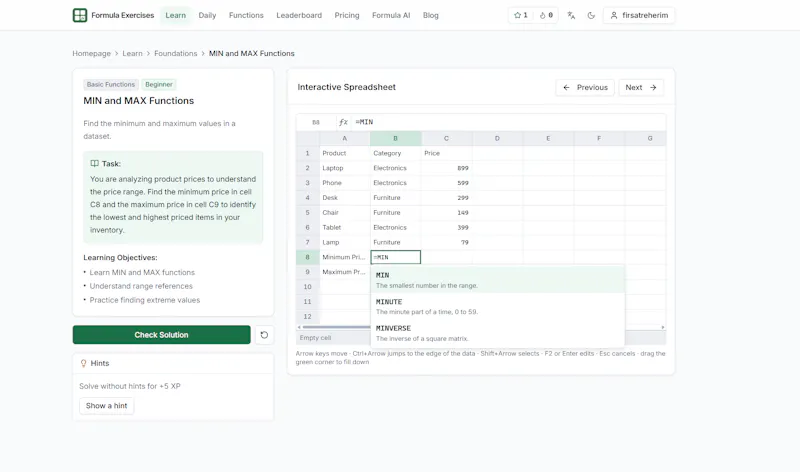
Task: Click the Learn breadcrumb link
Action: click(x=132, y=53)
